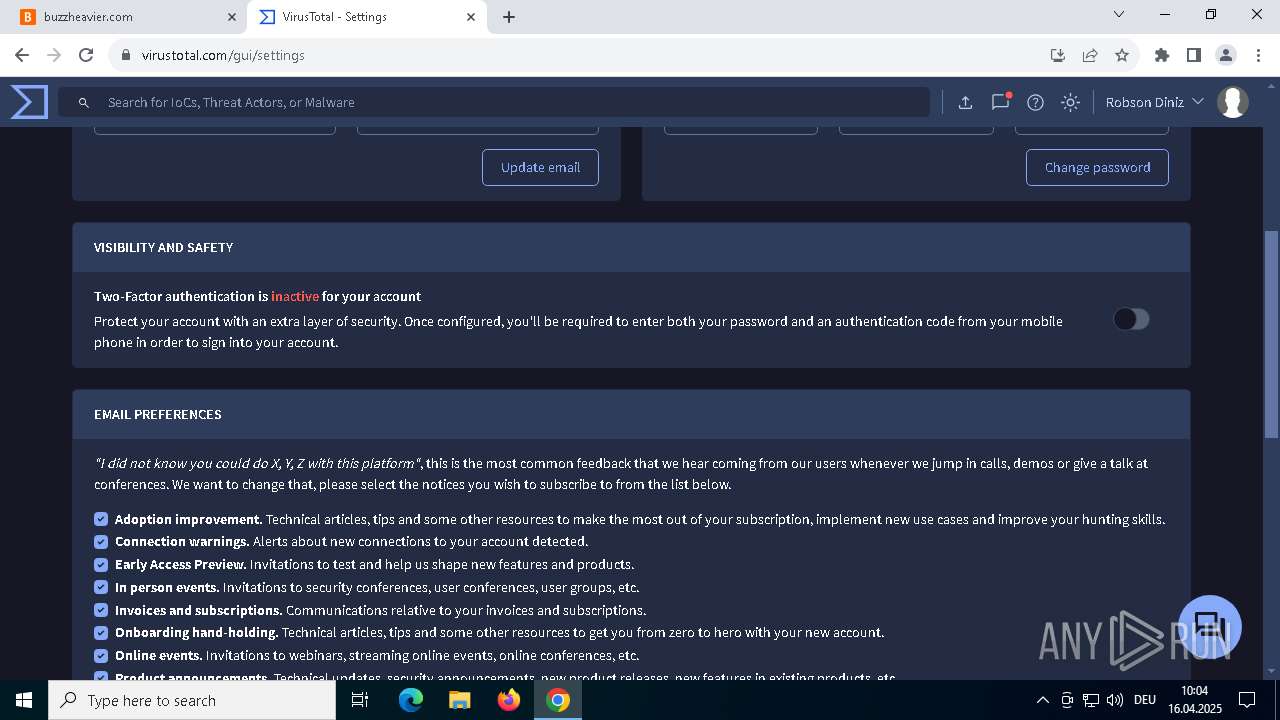Open Task View on taskbar

[x=360, y=700]
